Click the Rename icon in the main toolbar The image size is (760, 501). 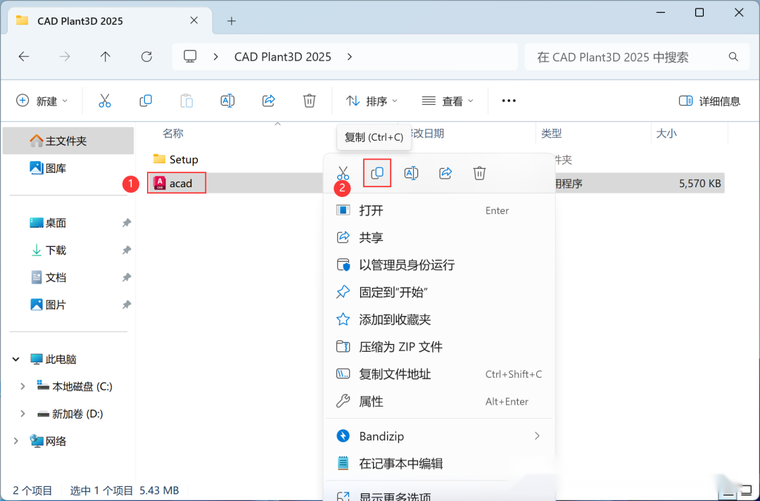[227, 101]
